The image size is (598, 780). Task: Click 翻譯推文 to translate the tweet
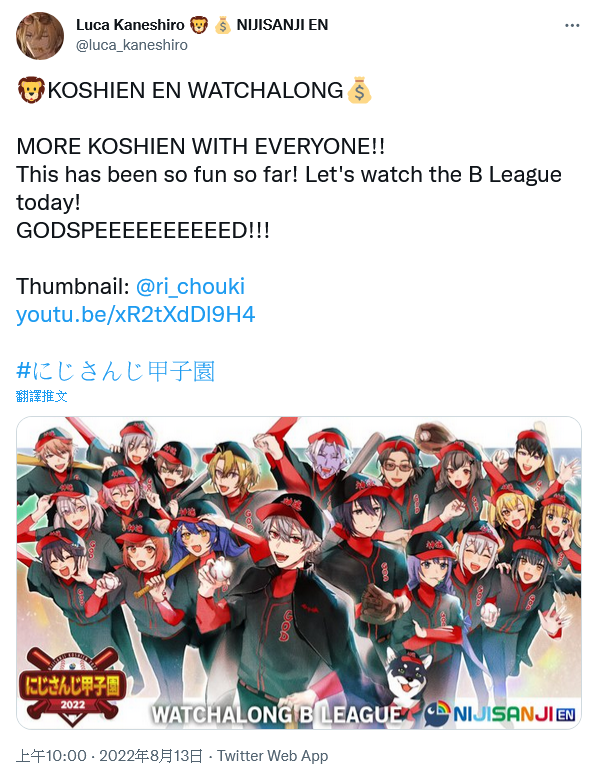tap(41, 396)
